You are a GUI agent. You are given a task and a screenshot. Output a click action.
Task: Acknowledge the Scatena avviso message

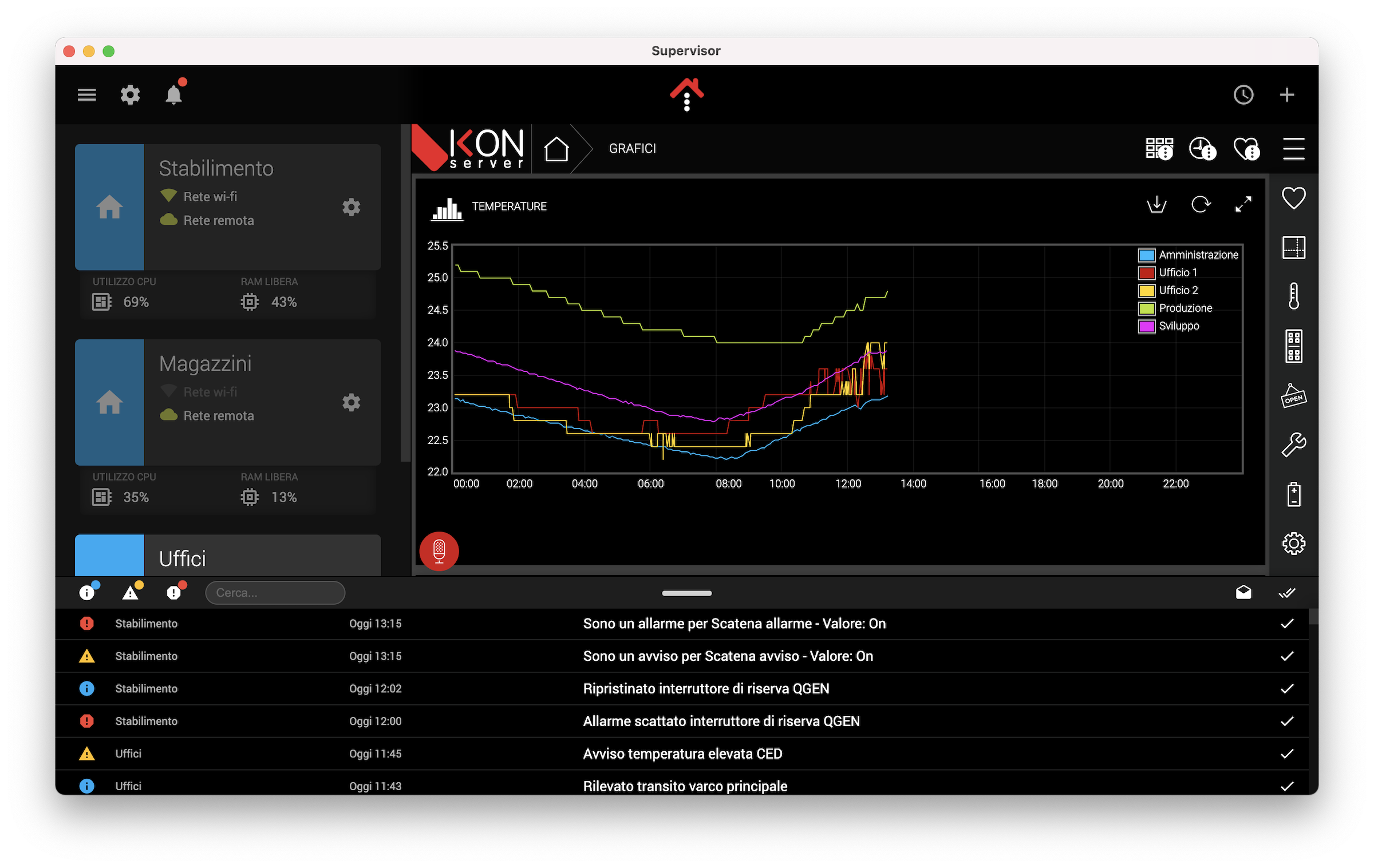pyautogui.click(x=1287, y=656)
